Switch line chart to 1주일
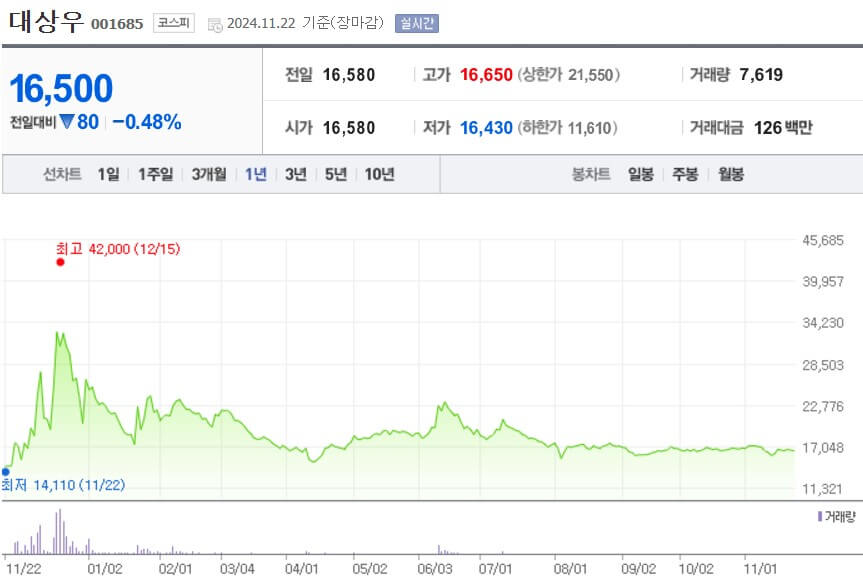 coord(156,174)
